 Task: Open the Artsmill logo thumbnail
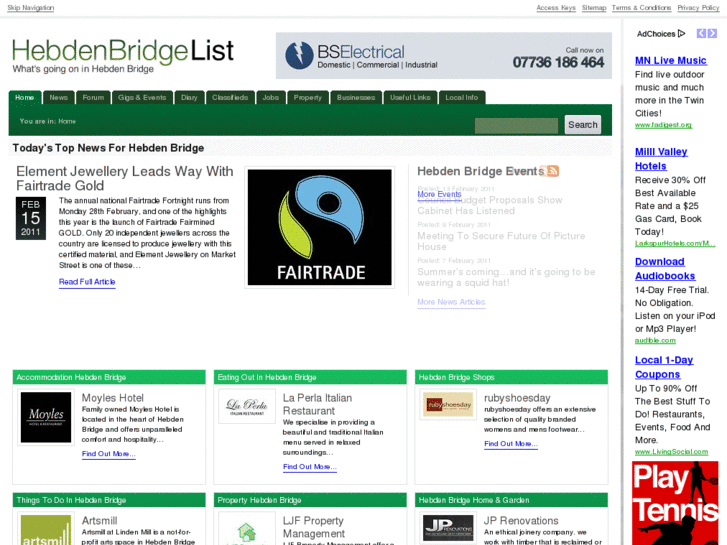click(46, 529)
